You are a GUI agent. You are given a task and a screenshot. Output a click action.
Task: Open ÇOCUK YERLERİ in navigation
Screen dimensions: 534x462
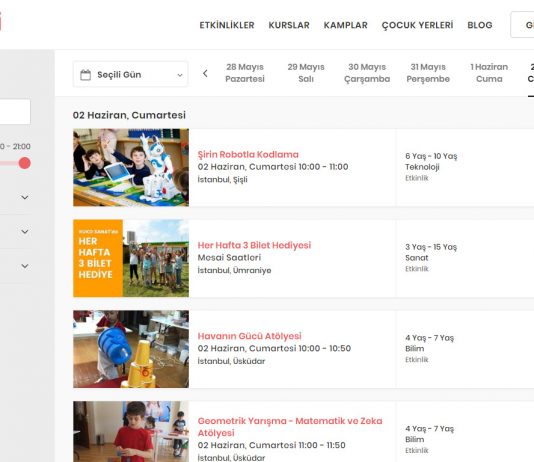click(x=417, y=25)
